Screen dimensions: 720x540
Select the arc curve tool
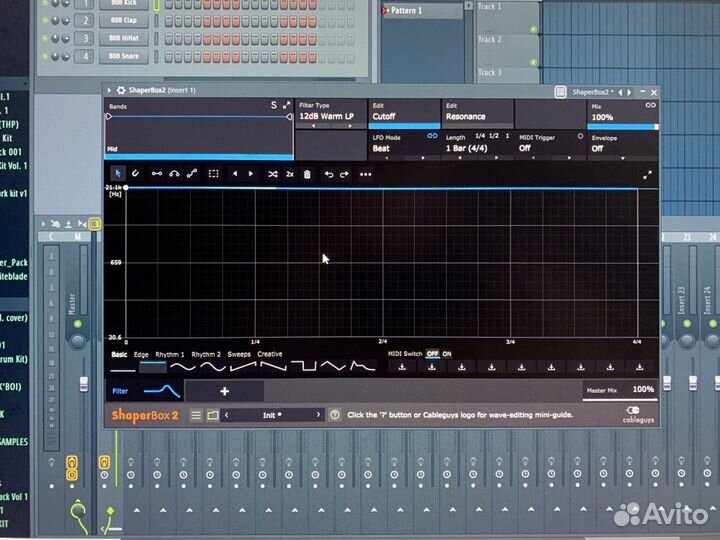tap(174, 174)
